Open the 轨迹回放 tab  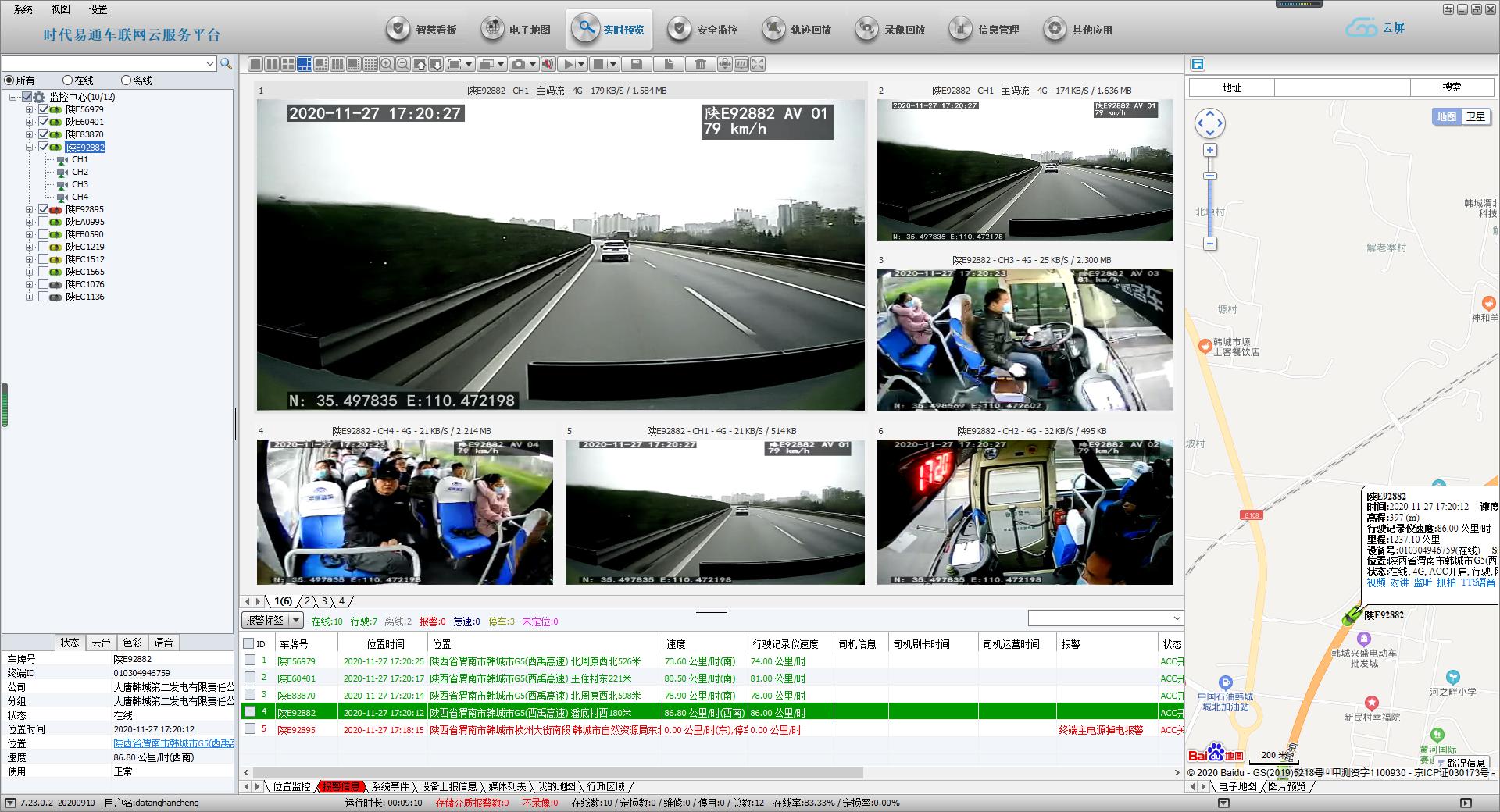tap(797, 30)
